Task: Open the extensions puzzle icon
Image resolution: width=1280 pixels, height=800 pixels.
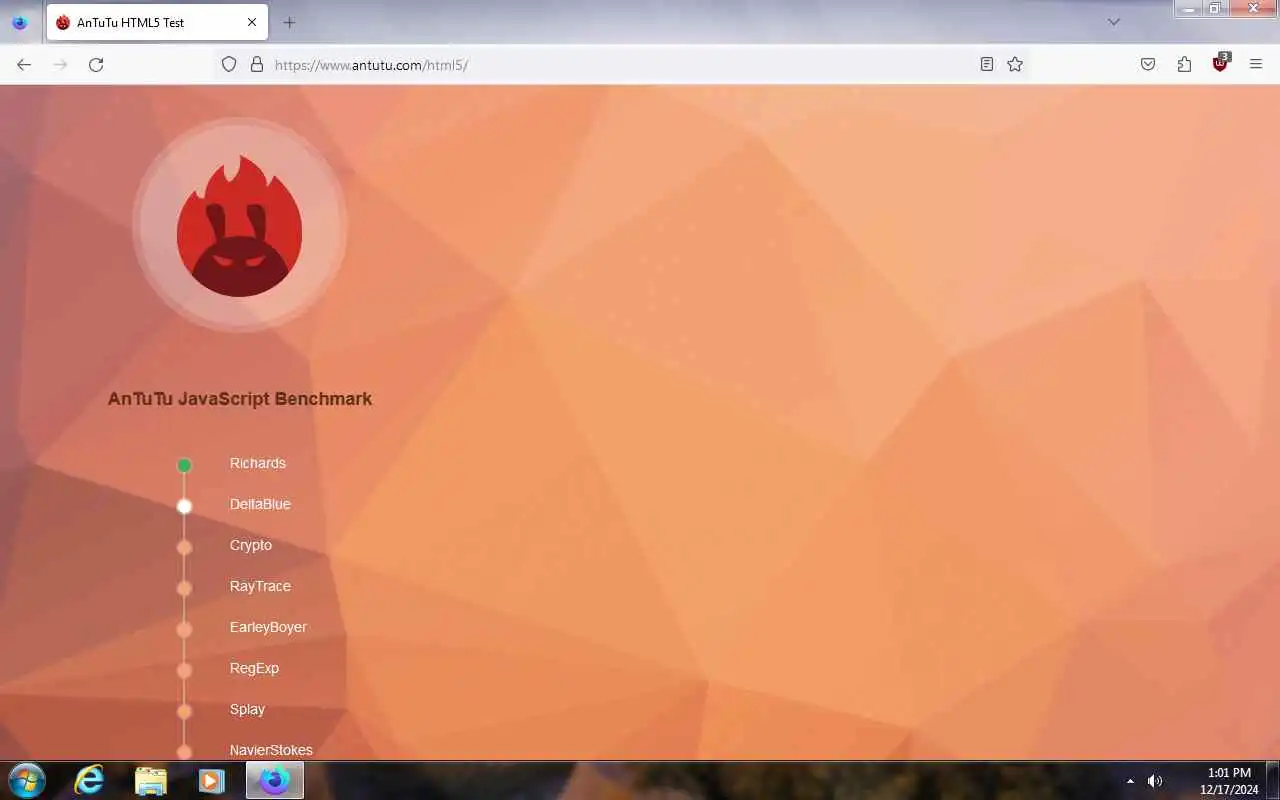Action: [1184, 64]
